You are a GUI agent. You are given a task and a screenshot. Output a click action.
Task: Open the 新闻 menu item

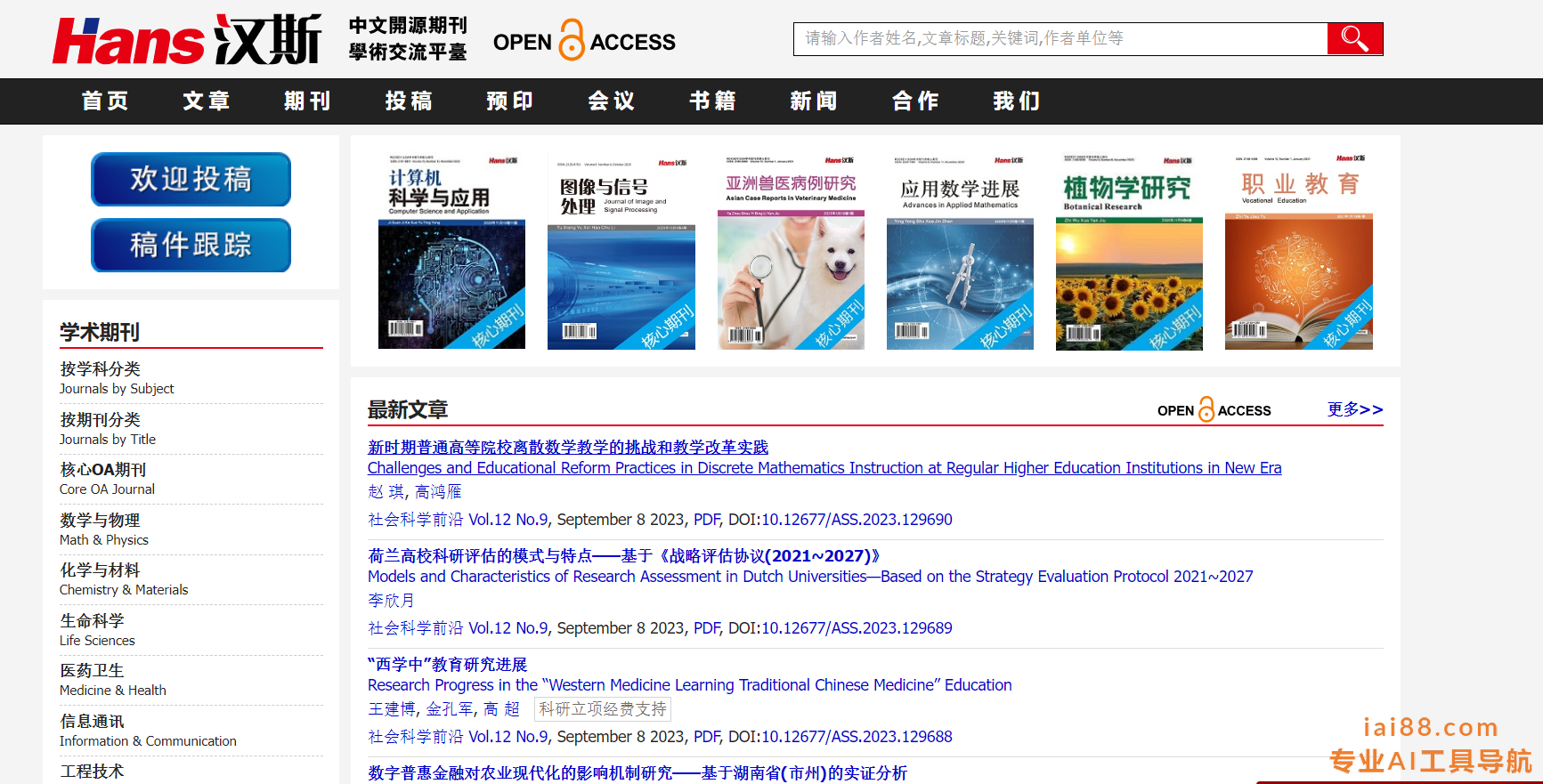tap(814, 101)
